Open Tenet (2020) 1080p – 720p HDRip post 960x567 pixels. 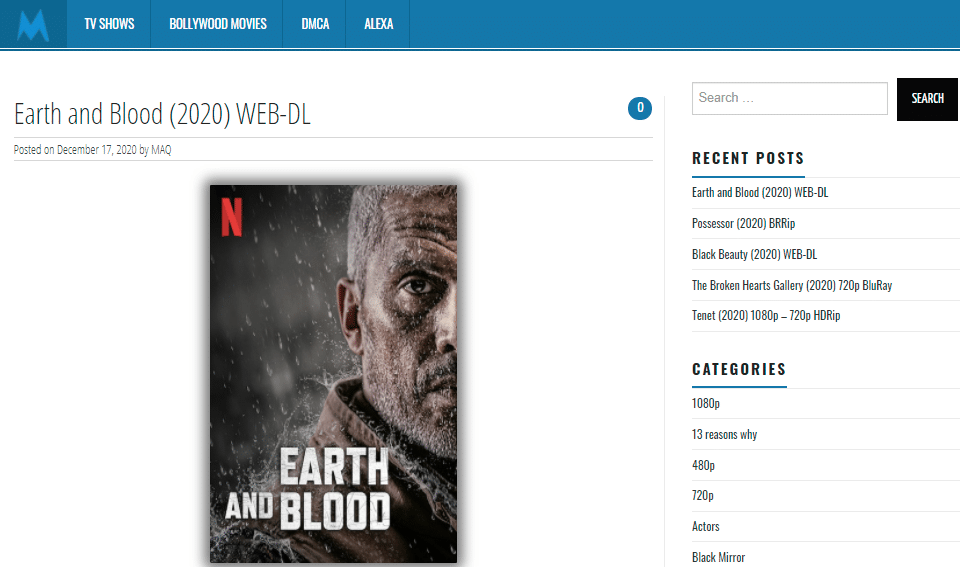click(x=766, y=315)
